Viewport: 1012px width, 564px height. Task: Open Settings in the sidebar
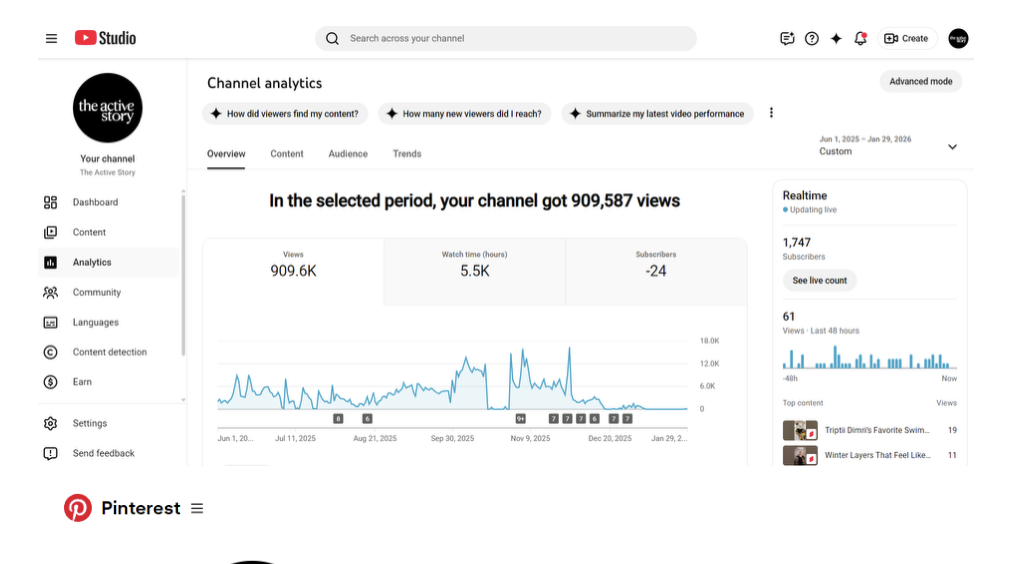pos(108,423)
